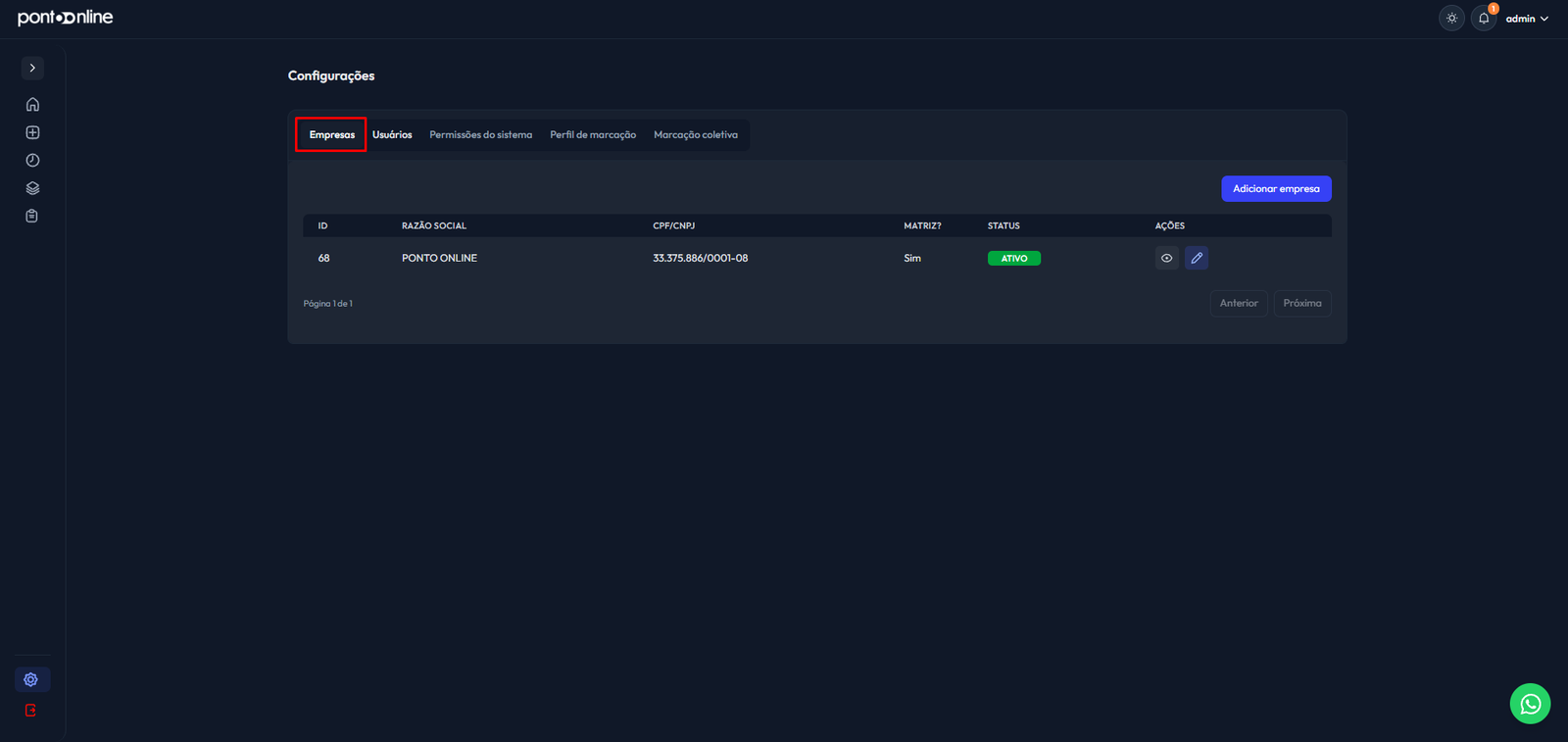Click the CPF/CNPJ column header
The width and height of the screenshot is (1568, 742).
(674, 226)
